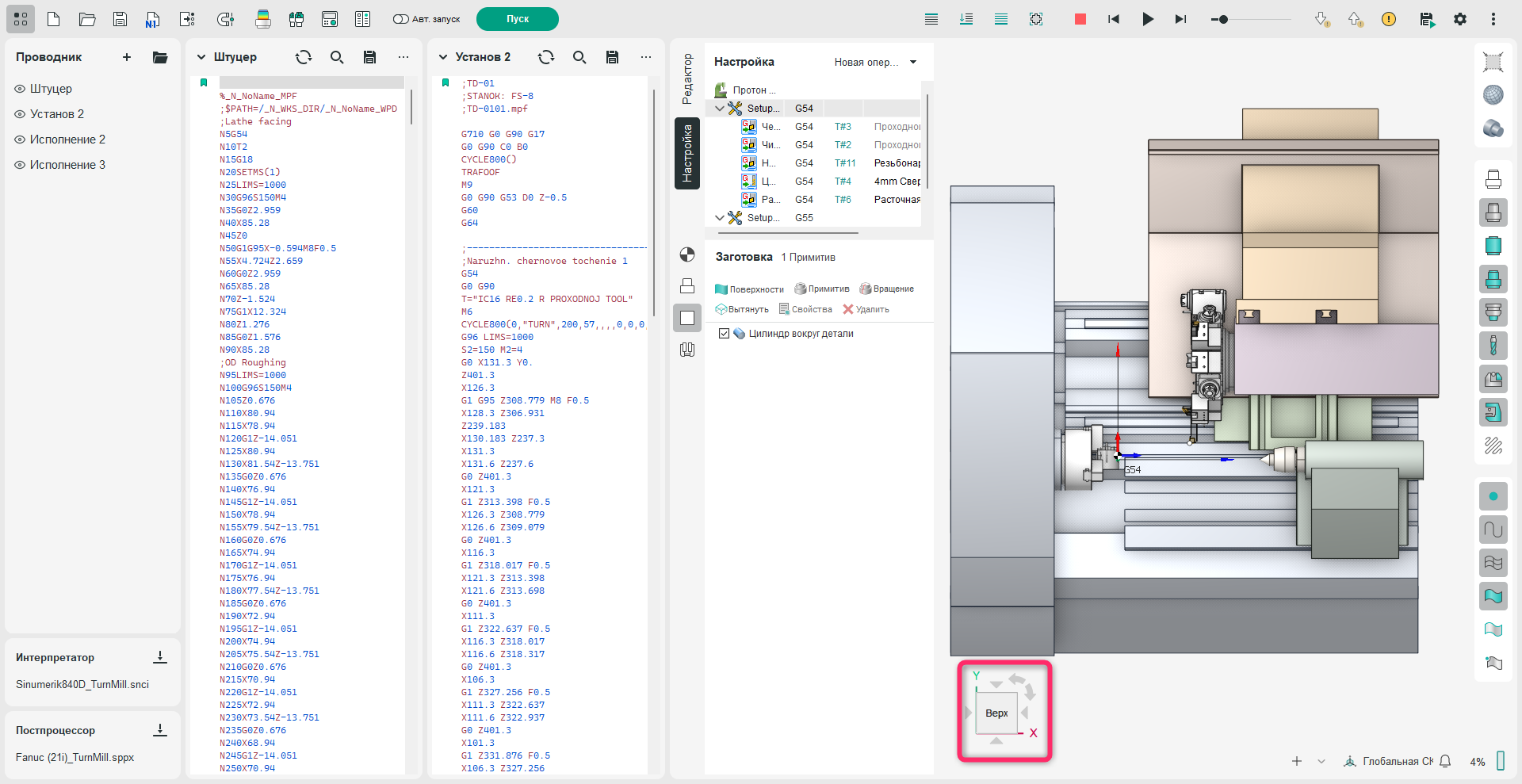Image resolution: width=1522 pixels, height=784 pixels.
Task: Add new item with plus in Проводник
Action: (127, 57)
